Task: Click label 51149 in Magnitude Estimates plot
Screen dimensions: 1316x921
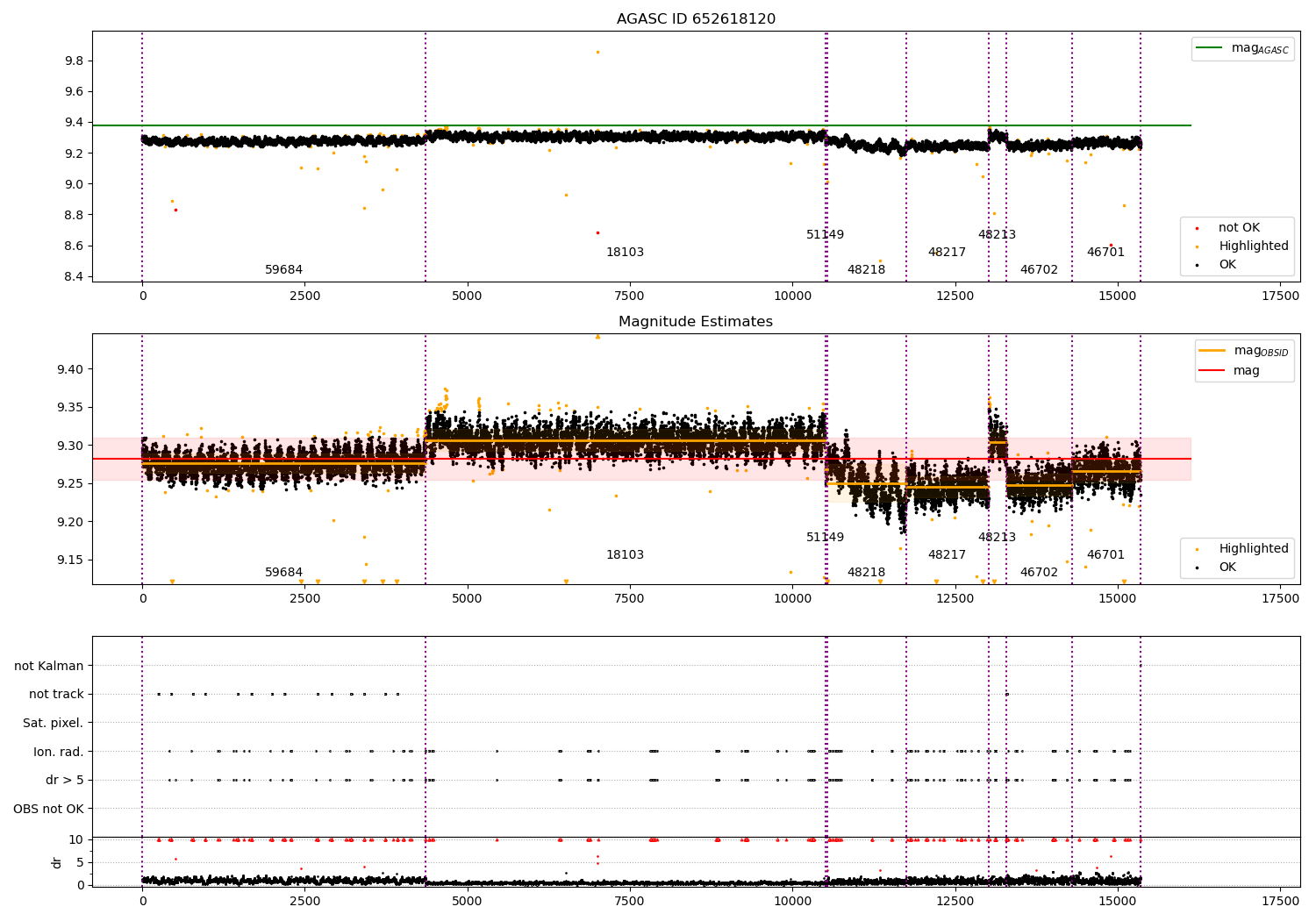Action: coord(825,538)
